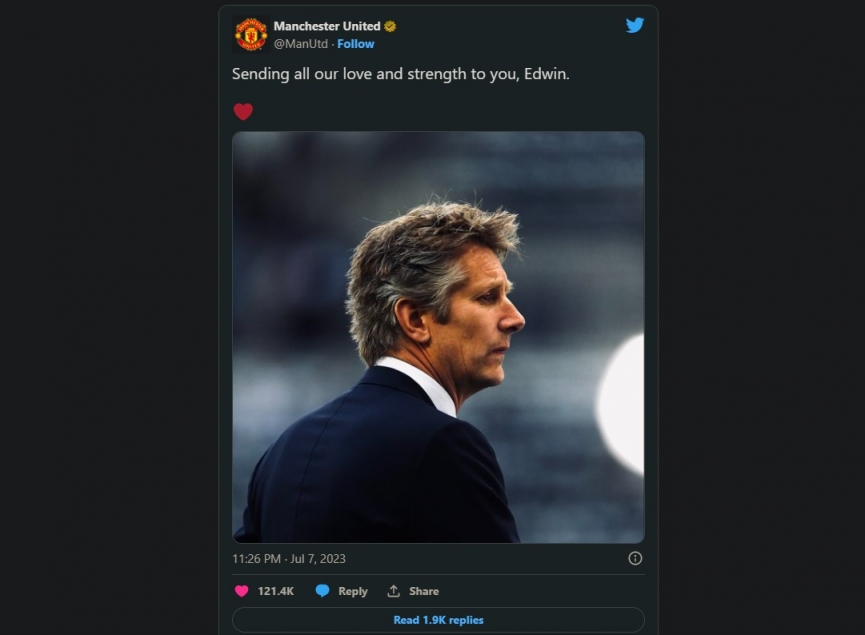Click the blue reply bubble icon
The width and height of the screenshot is (865, 635).
[x=322, y=591]
